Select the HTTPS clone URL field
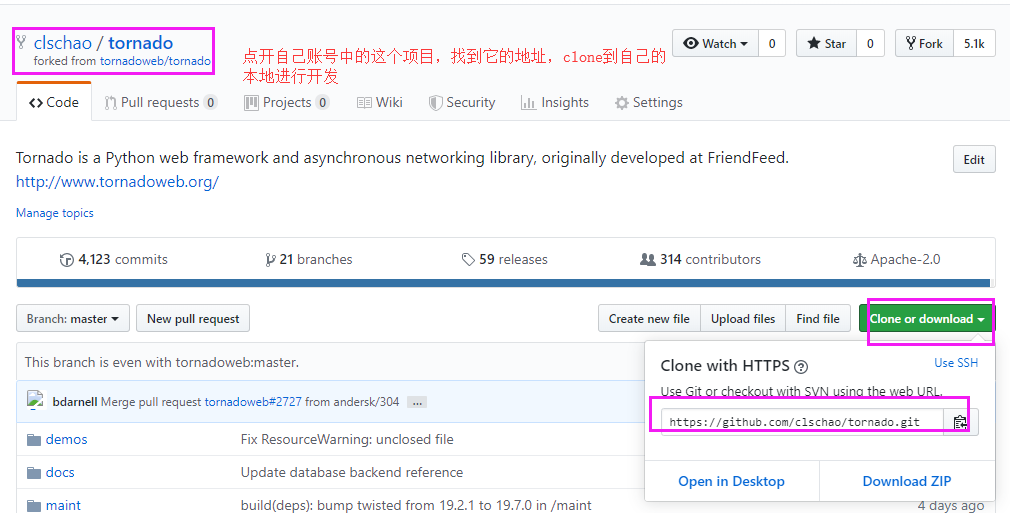 803,422
